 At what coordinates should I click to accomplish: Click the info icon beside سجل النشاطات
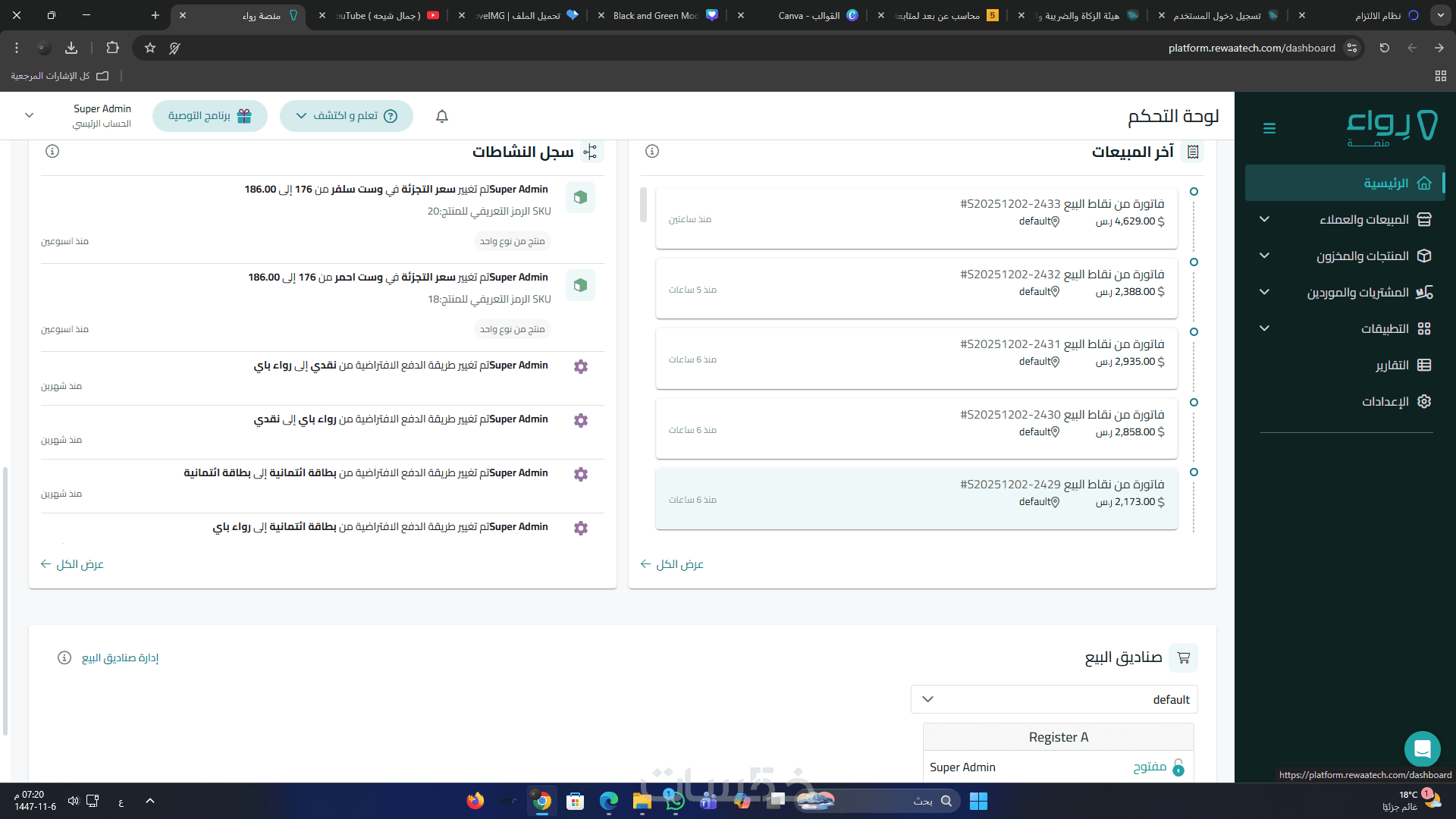[52, 151]
